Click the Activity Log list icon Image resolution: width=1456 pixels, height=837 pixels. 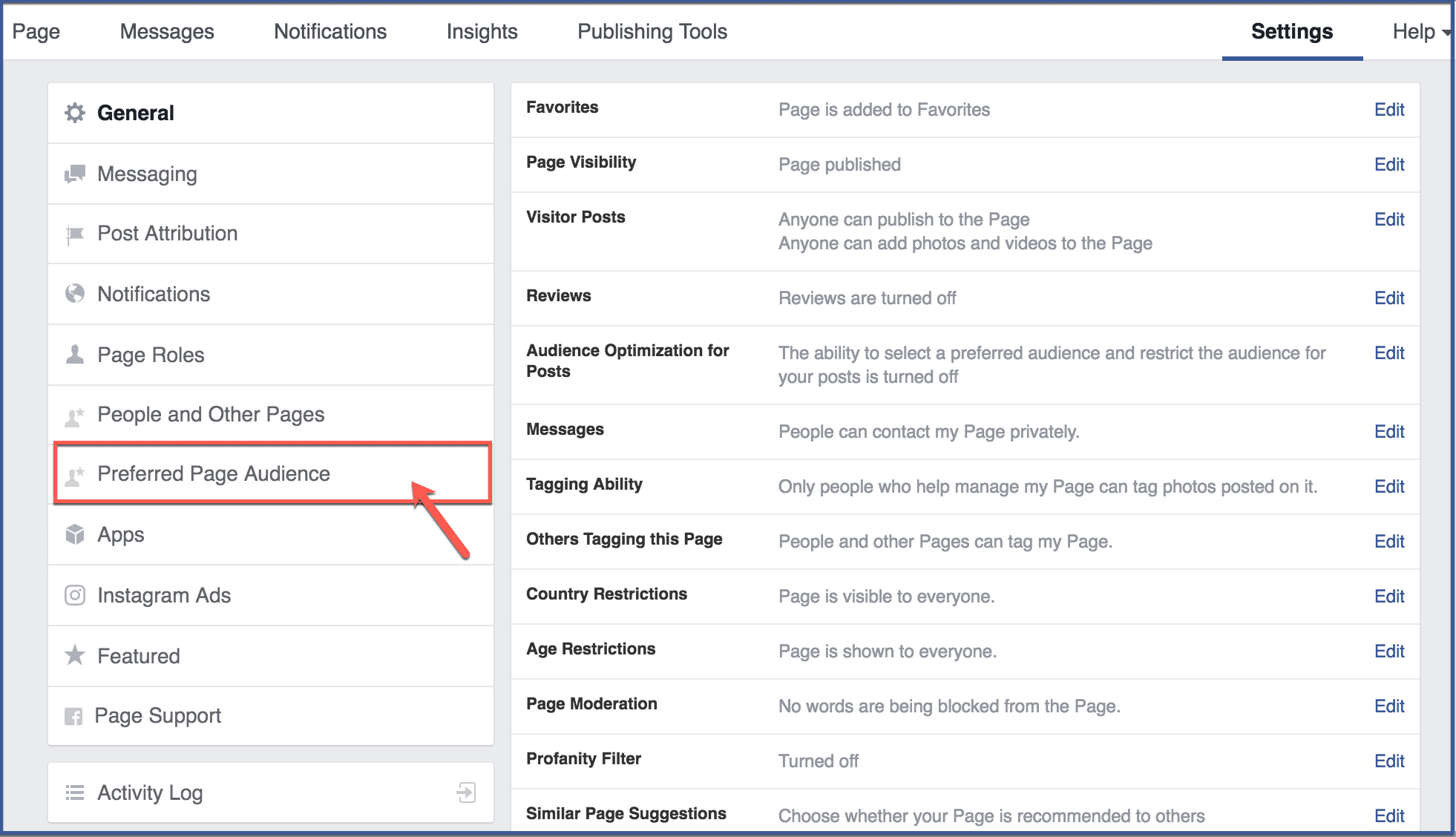[x=75, y=792]
